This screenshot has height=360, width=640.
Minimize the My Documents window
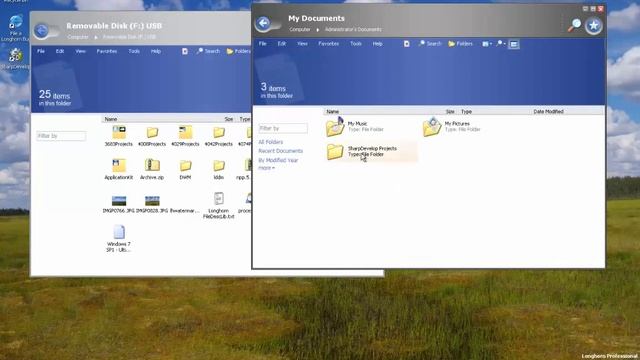[x=585, y=9]
